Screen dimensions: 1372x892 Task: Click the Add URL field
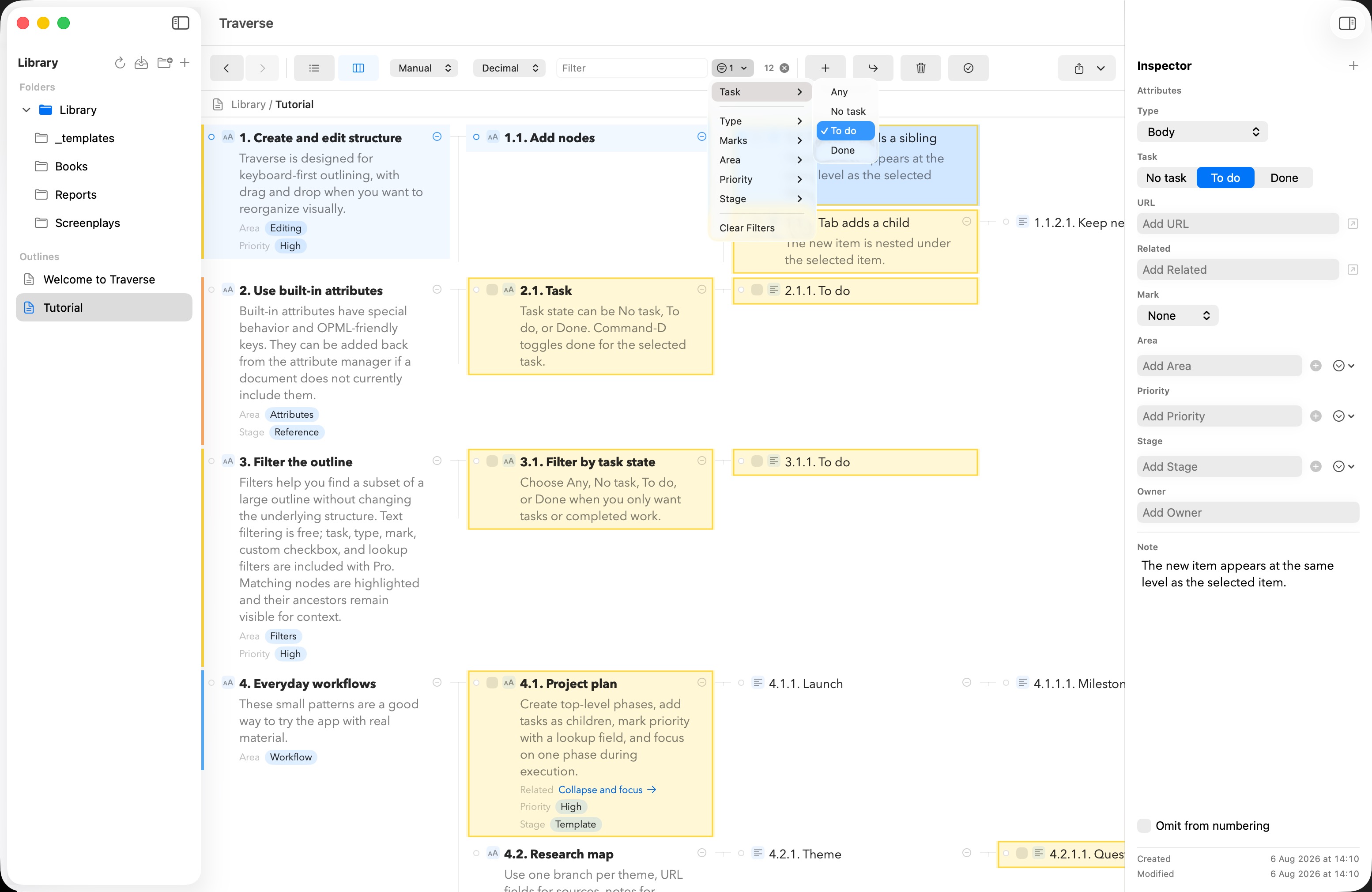coord(1238,224)
